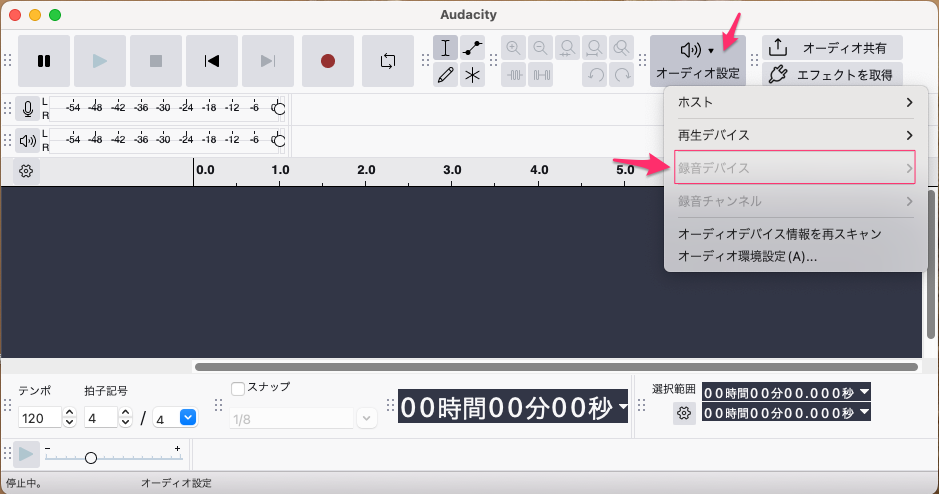The height and width of the screenshot is (494, 939).
Task: Click the playback speed slider
Action: (x=91, y=457)
